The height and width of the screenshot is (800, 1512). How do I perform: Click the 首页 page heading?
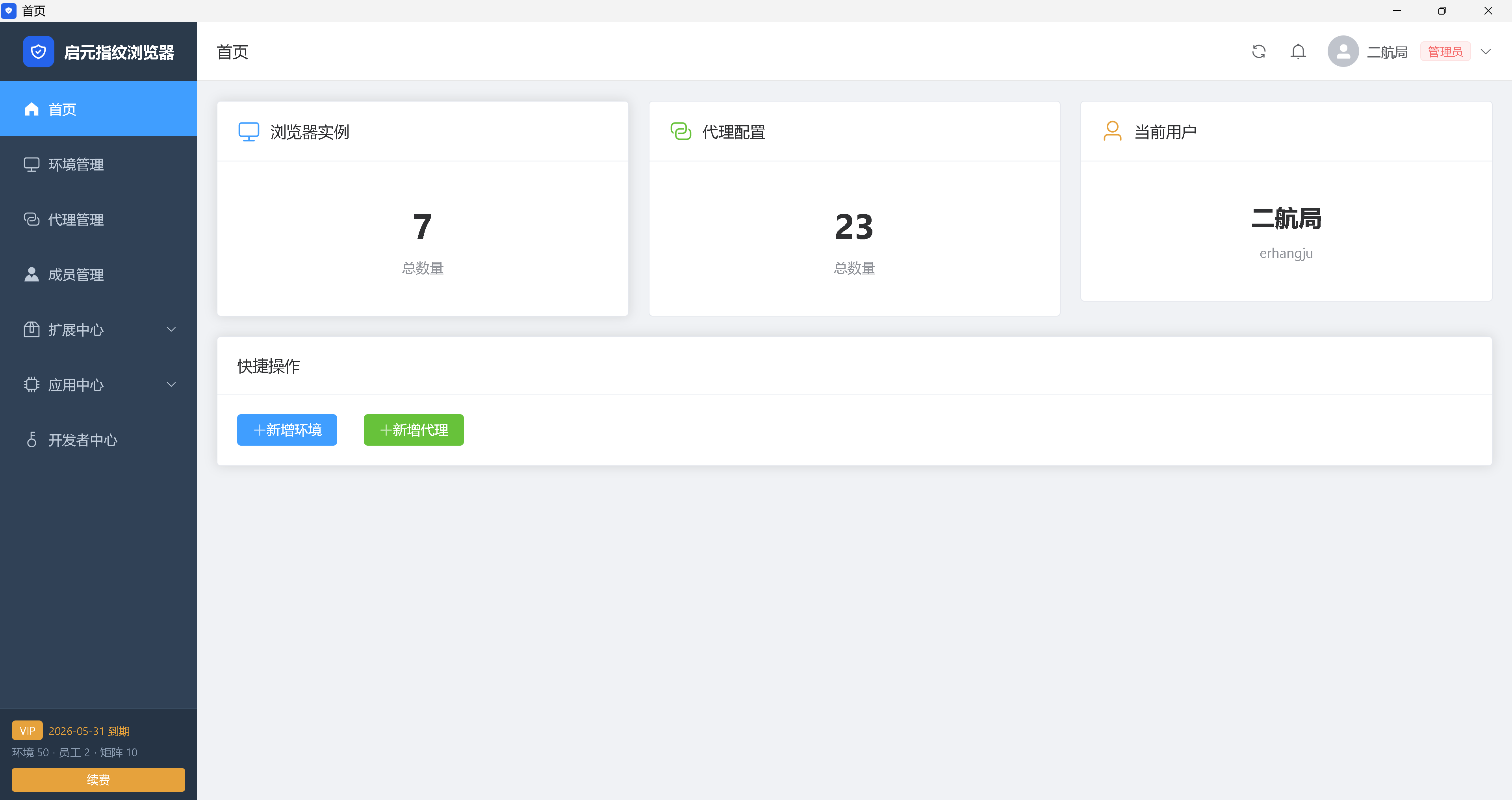(232, 52)
